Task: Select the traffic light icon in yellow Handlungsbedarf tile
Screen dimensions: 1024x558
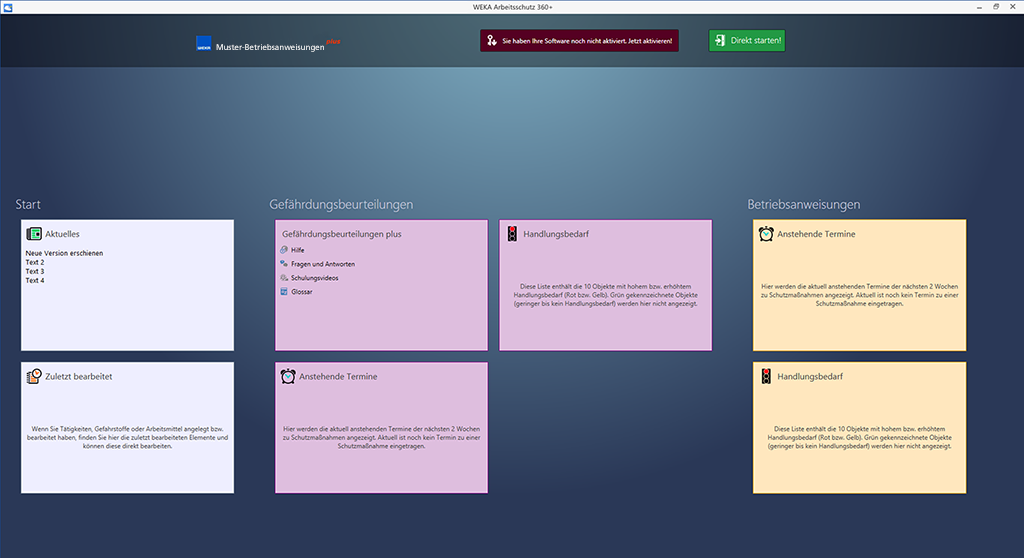Action: click(766, 376)
